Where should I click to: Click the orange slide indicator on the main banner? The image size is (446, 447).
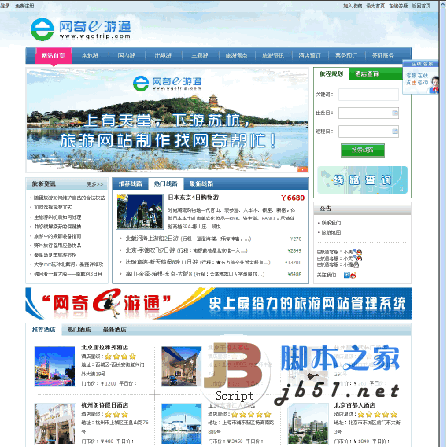coord(302,169)
